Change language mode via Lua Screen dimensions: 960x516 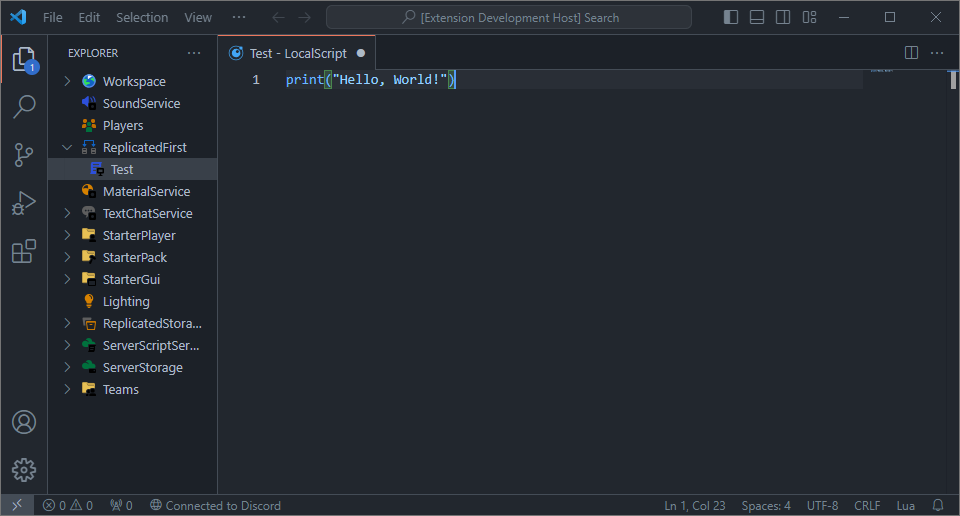pos(906,506)
